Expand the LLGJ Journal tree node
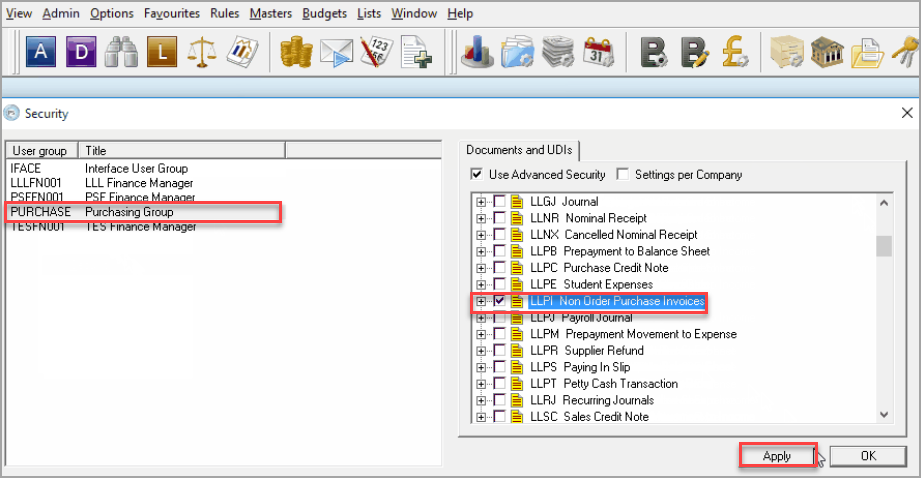Viewport: 921px width, 478px height. 482,201
